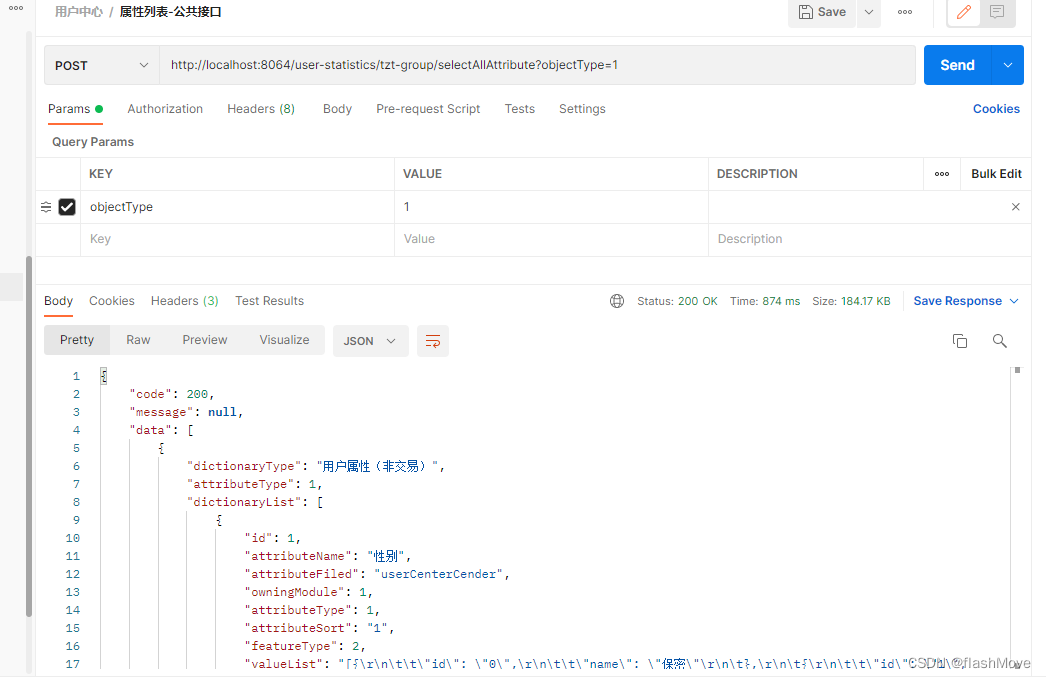
Task: Click the left sidebar ellipsis icon
Action: coord(16,9)
